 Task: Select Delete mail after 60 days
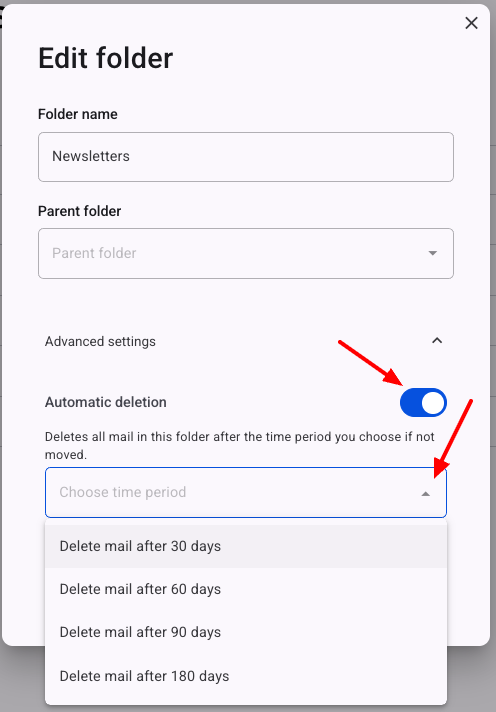tap(246, 589)
